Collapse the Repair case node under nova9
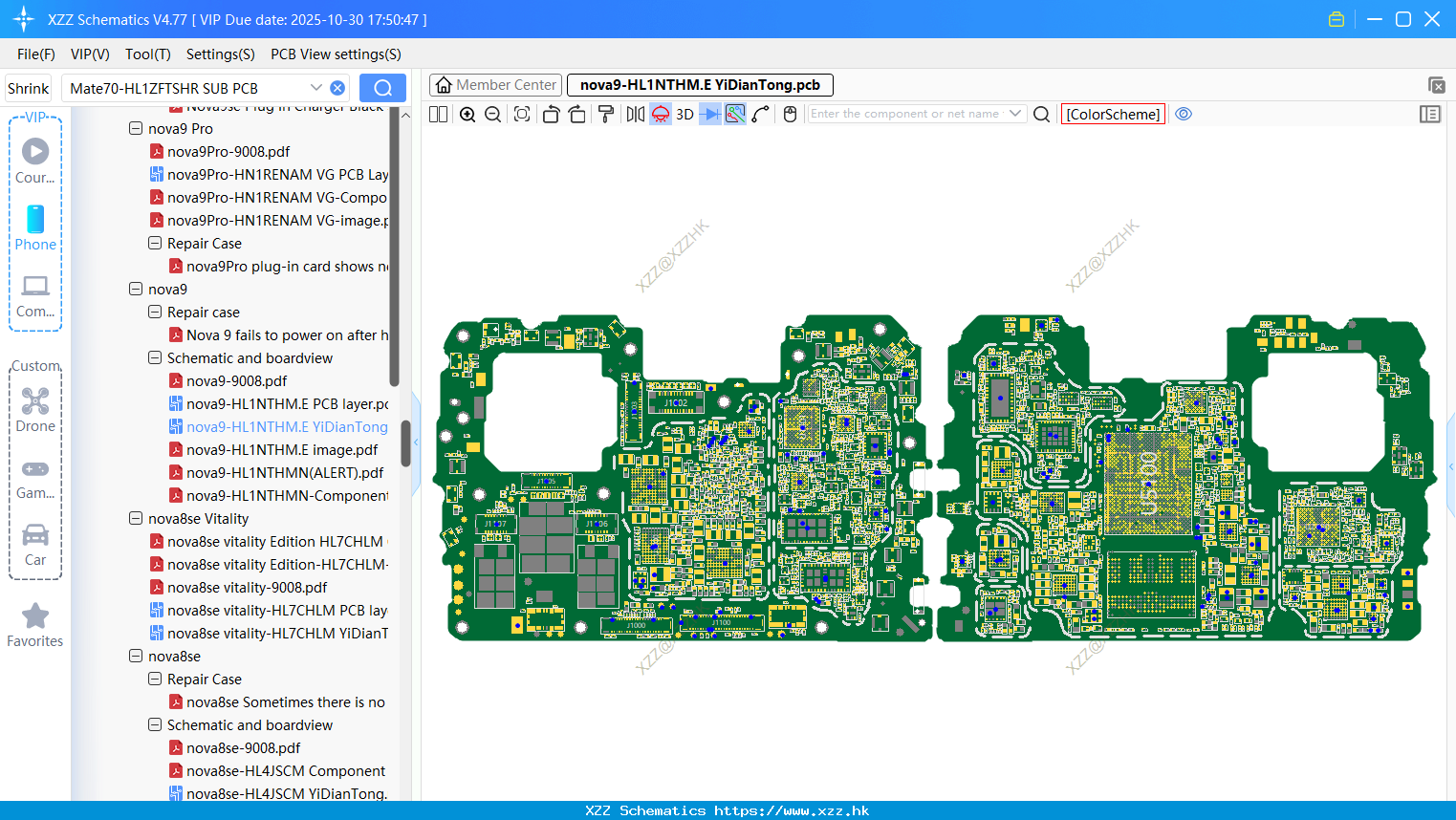 (x=155, y=312)
